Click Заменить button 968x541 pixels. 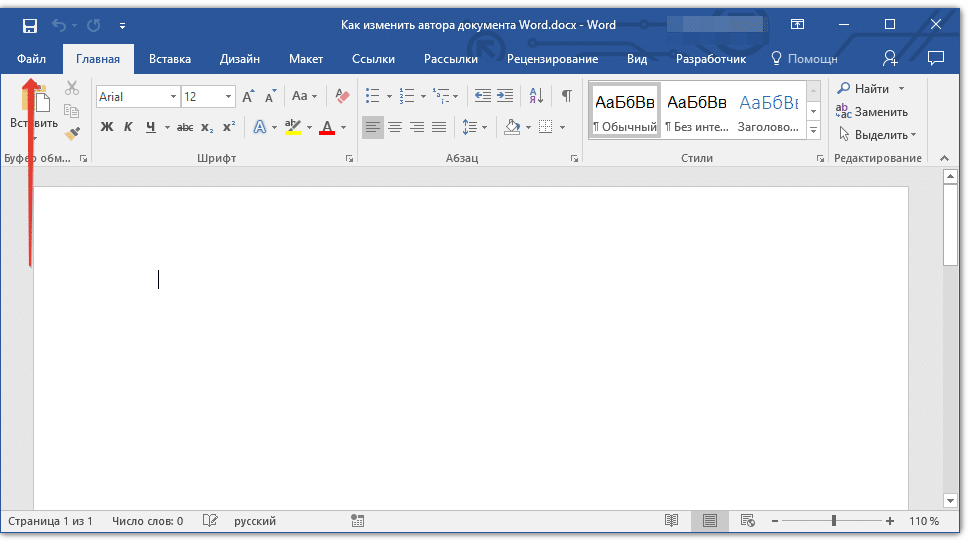click(x=872, y=112)
